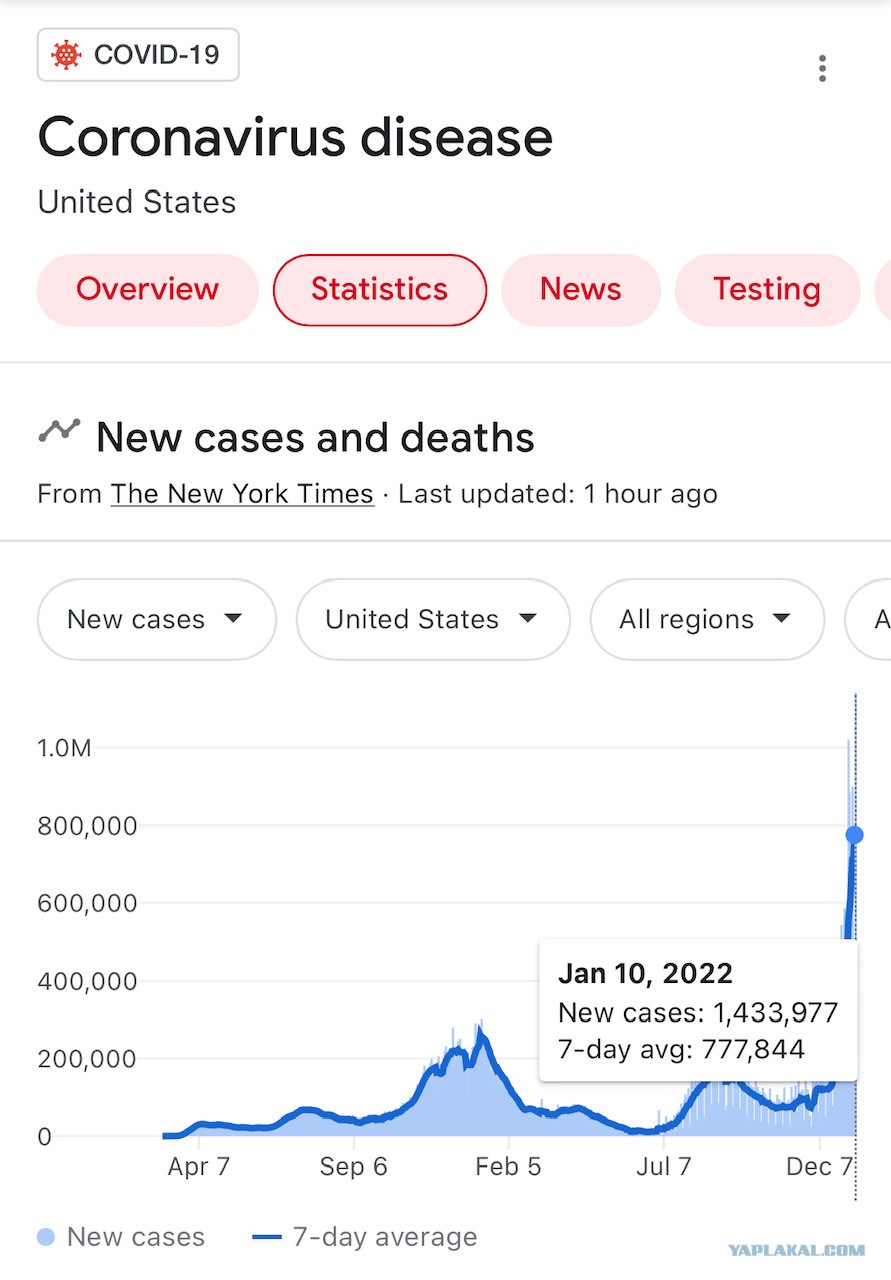Open the New cases dropdown
Screen dimensions: 891x1280
pos(156,619)
